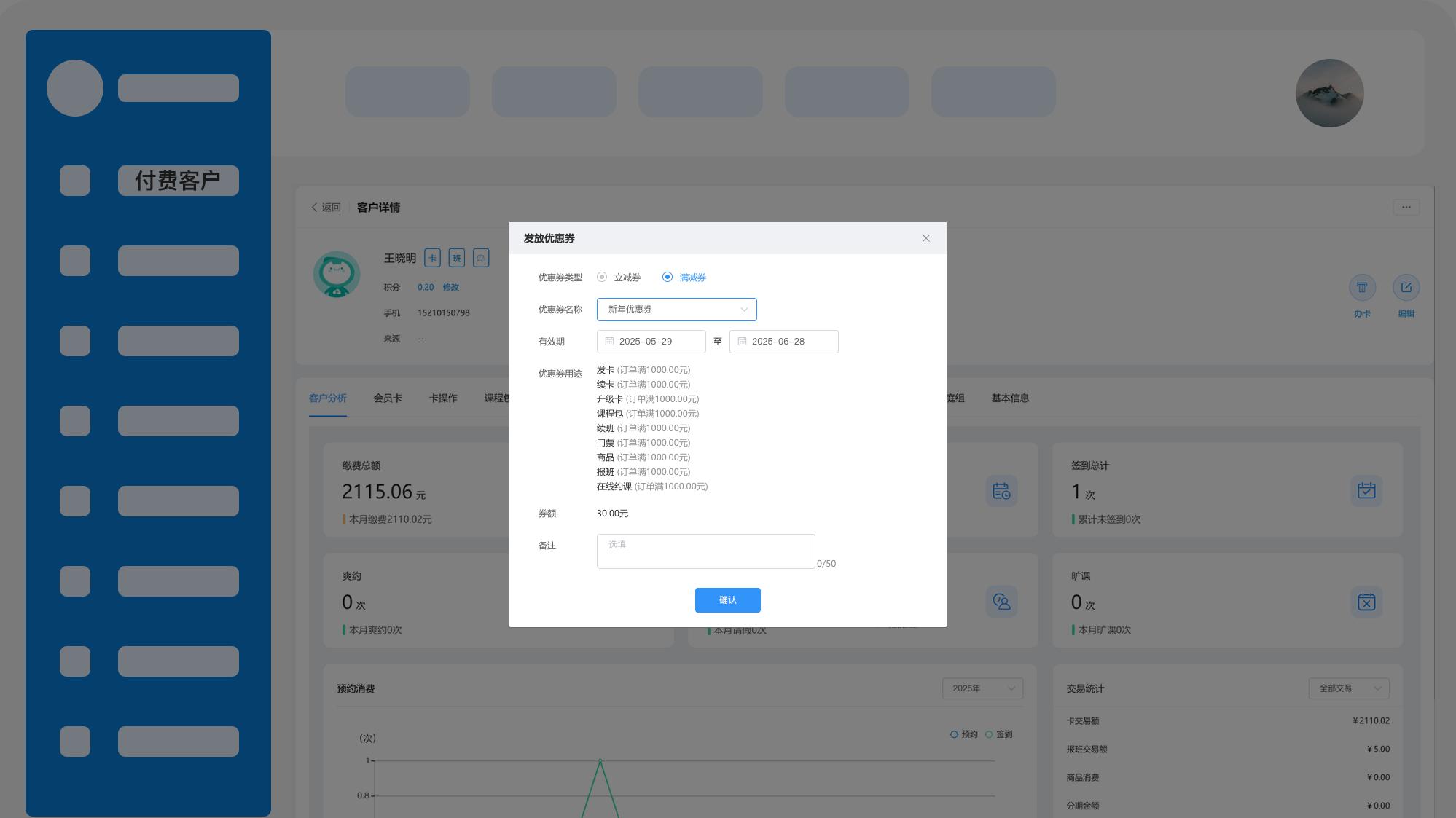This screenshot has width=1456, height=818.
Task: Open the three-dots more options button
Action: (x=1406, y=208)
